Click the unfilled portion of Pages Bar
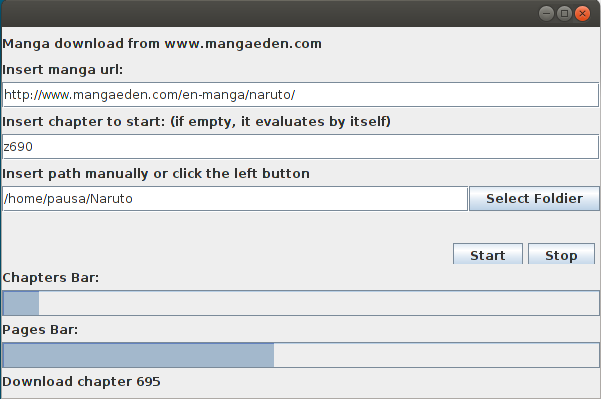 tap(436, 355)
